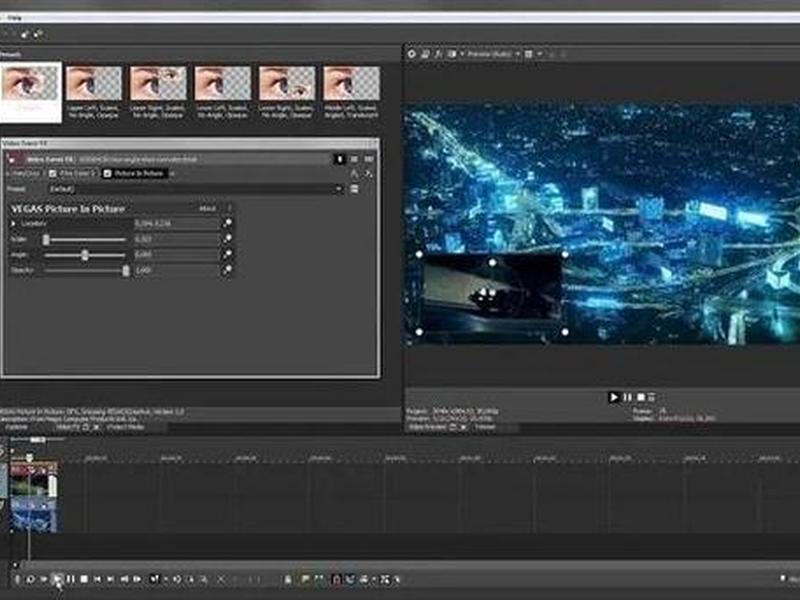Toggle Split Screen View in the preview toolbar
The width and height of the screenshot is (800, 600).
point(452,54)
